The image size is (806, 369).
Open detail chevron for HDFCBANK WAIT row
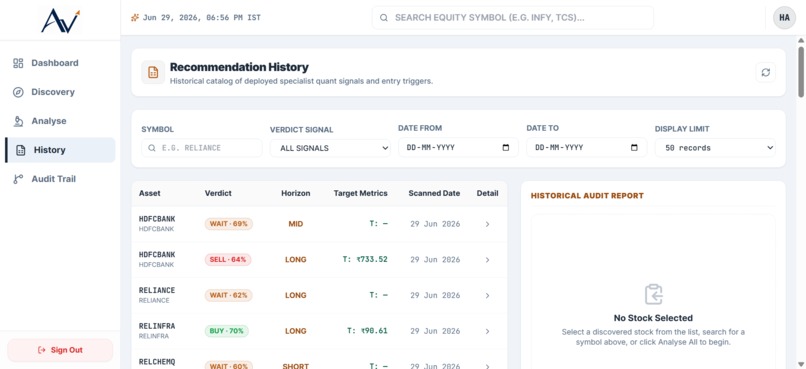487,224
